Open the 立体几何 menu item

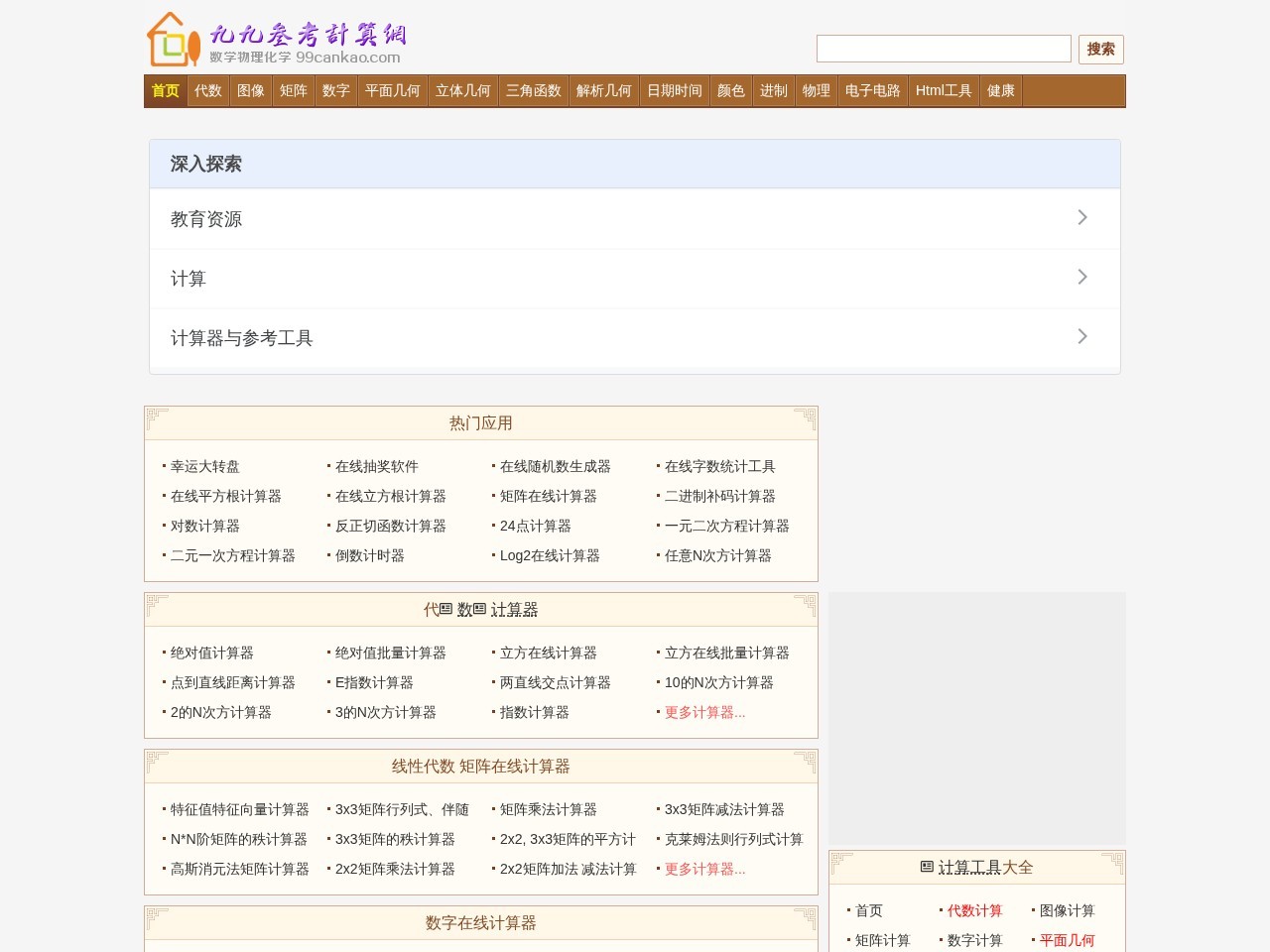coord(463,90)
